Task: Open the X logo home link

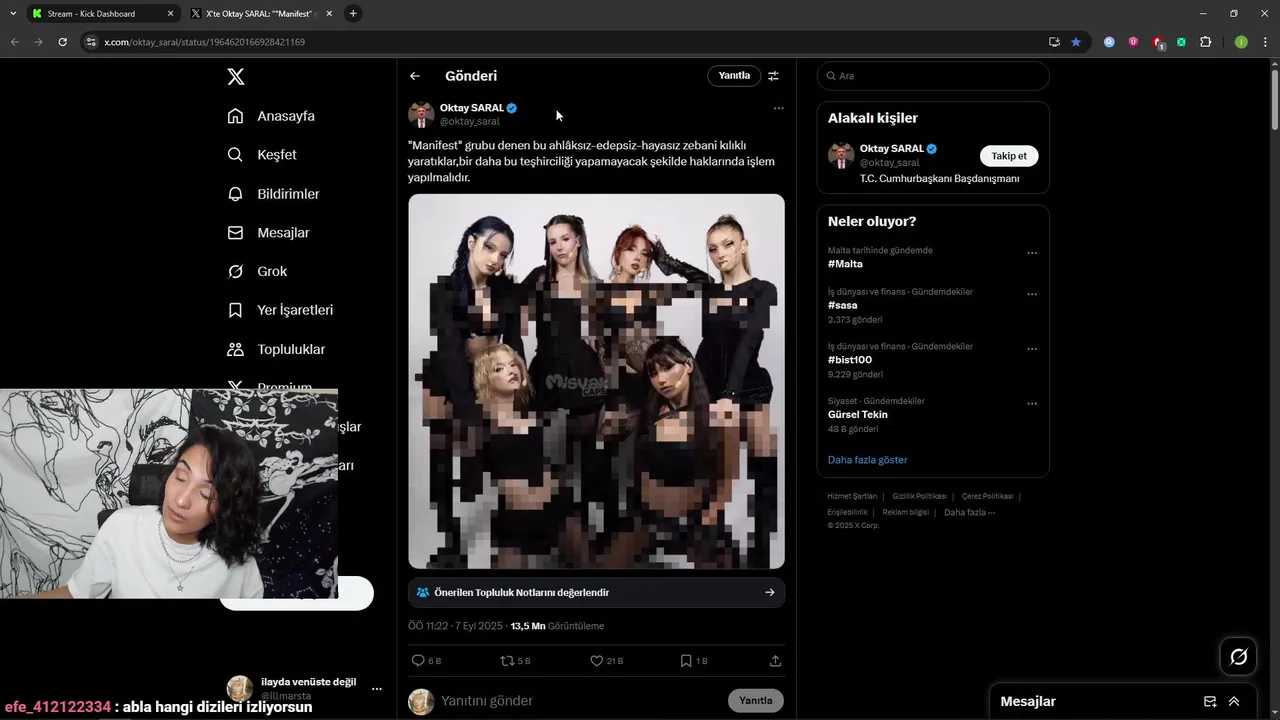Action: tap(235, 77)
